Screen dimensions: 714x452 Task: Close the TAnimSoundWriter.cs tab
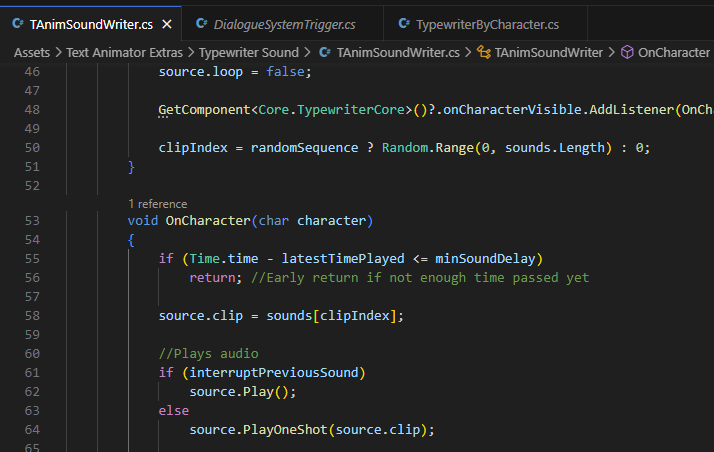coord(167,25)
